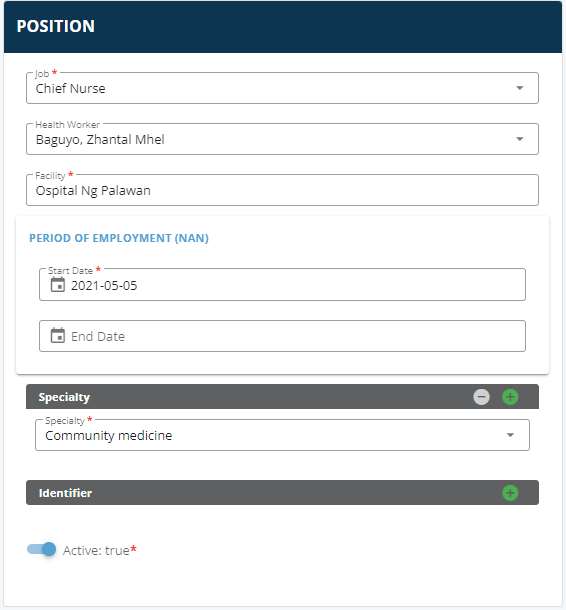Screen dimensions: 566x610
Task: Toggle the Active switch off
Action: click(42, 549)
